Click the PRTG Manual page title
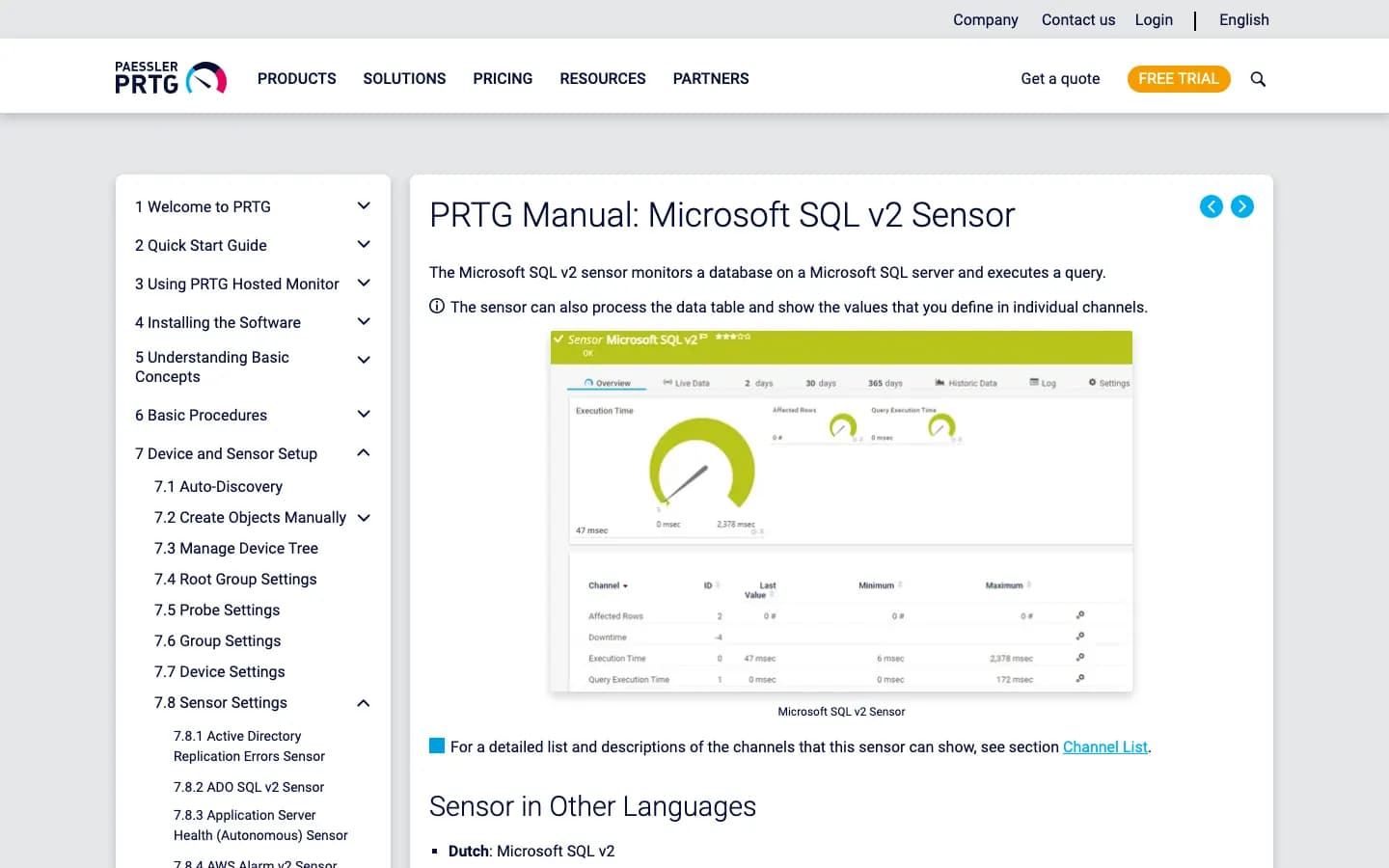 click(x=722, y=215)
